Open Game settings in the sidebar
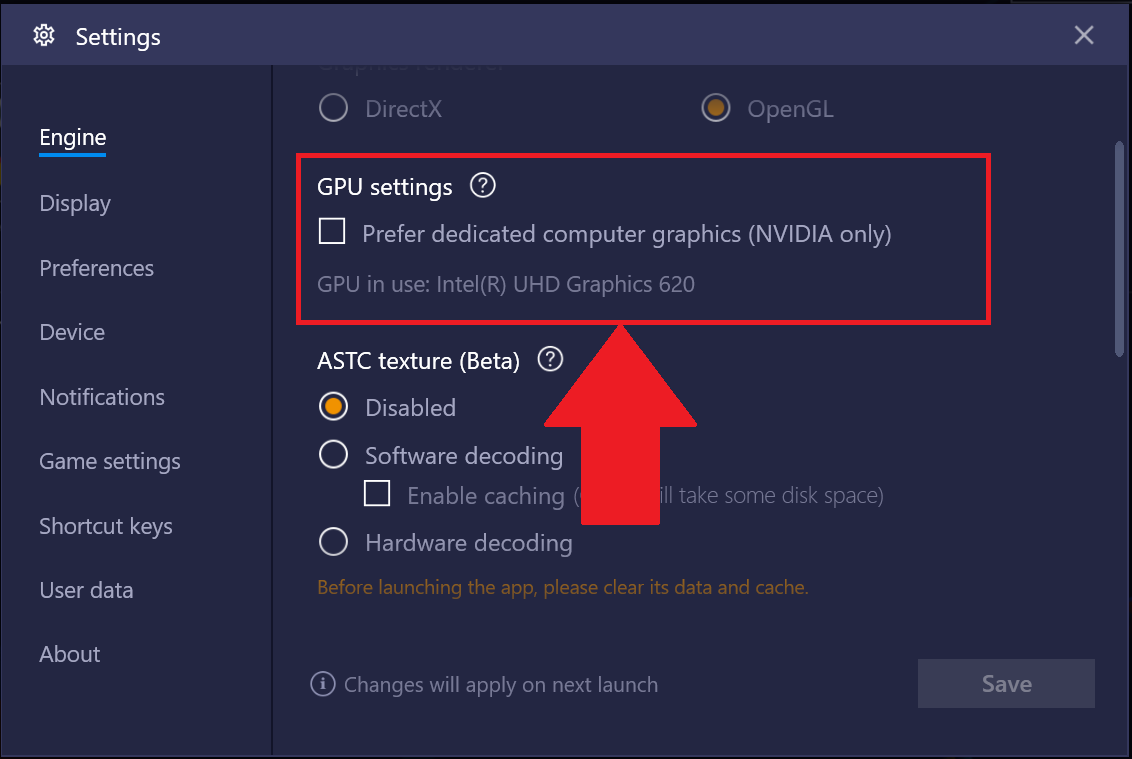Image resolution: width=1132 pixels, height=759 pixels. [110, 461]
